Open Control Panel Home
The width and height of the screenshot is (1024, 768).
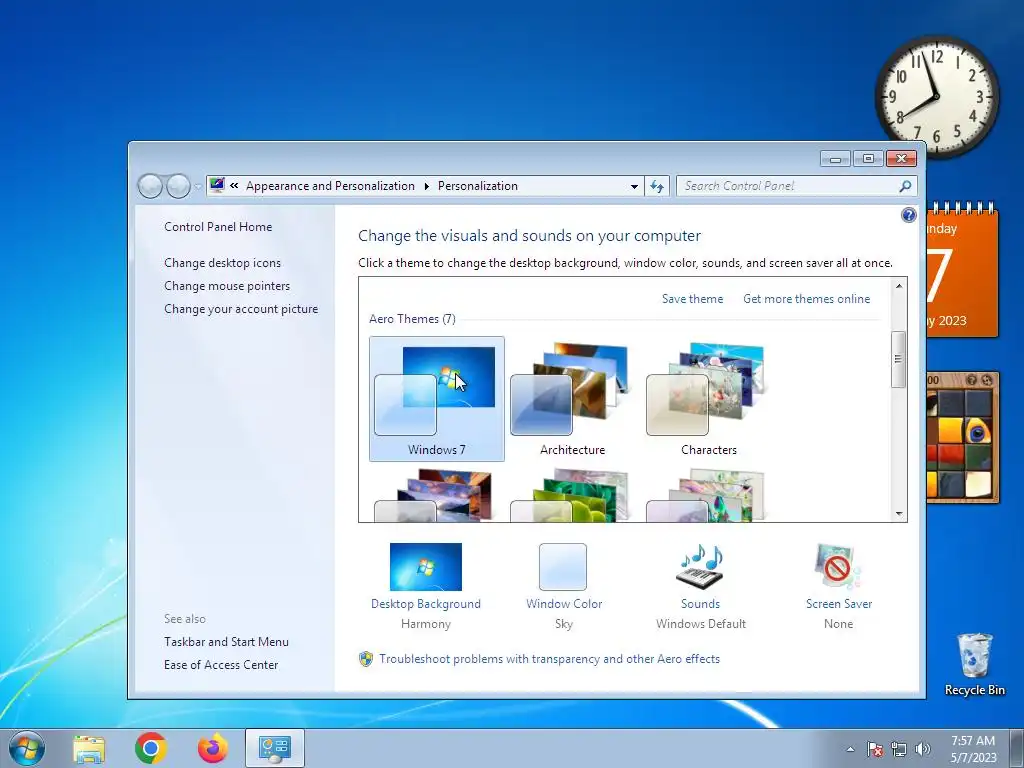tap(218, 227)
